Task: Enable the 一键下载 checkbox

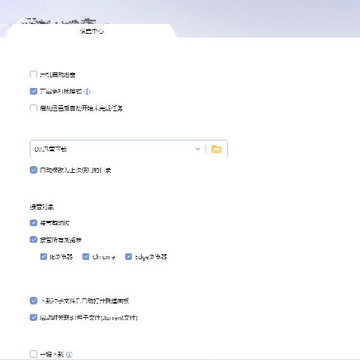Action: [x=33, y=354]
